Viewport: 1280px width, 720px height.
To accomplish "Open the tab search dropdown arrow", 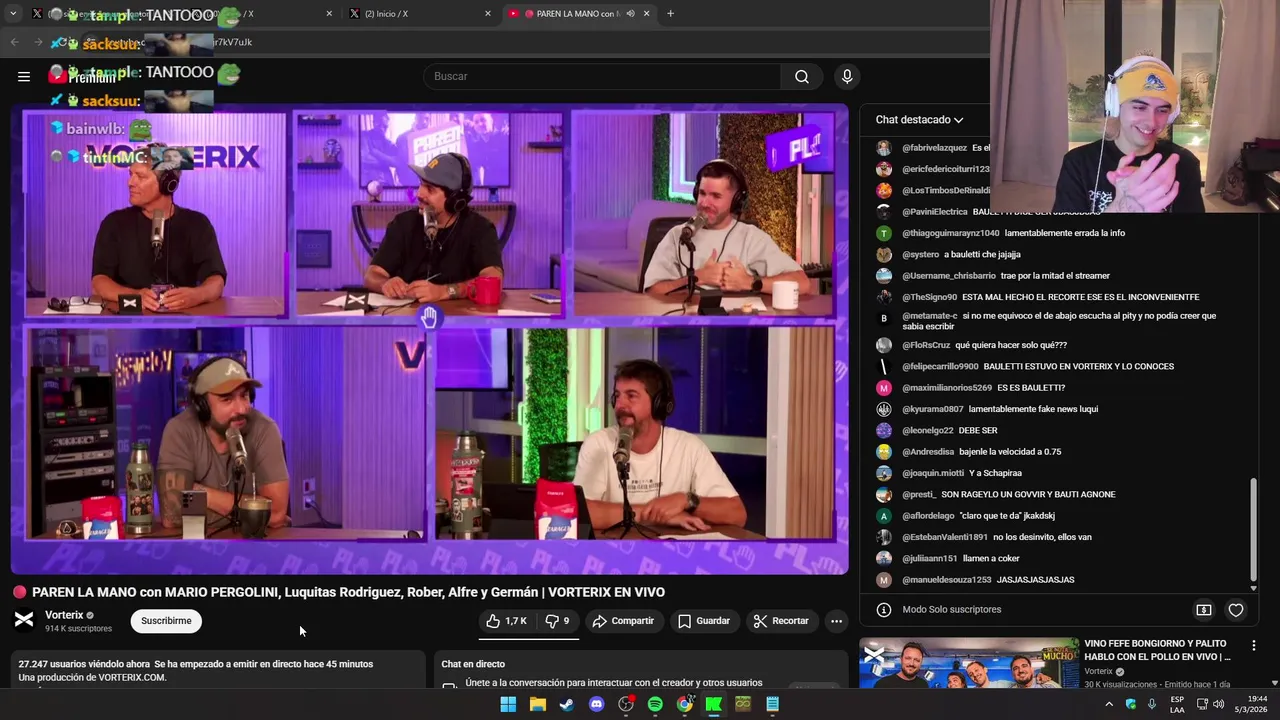I will 13,14.
